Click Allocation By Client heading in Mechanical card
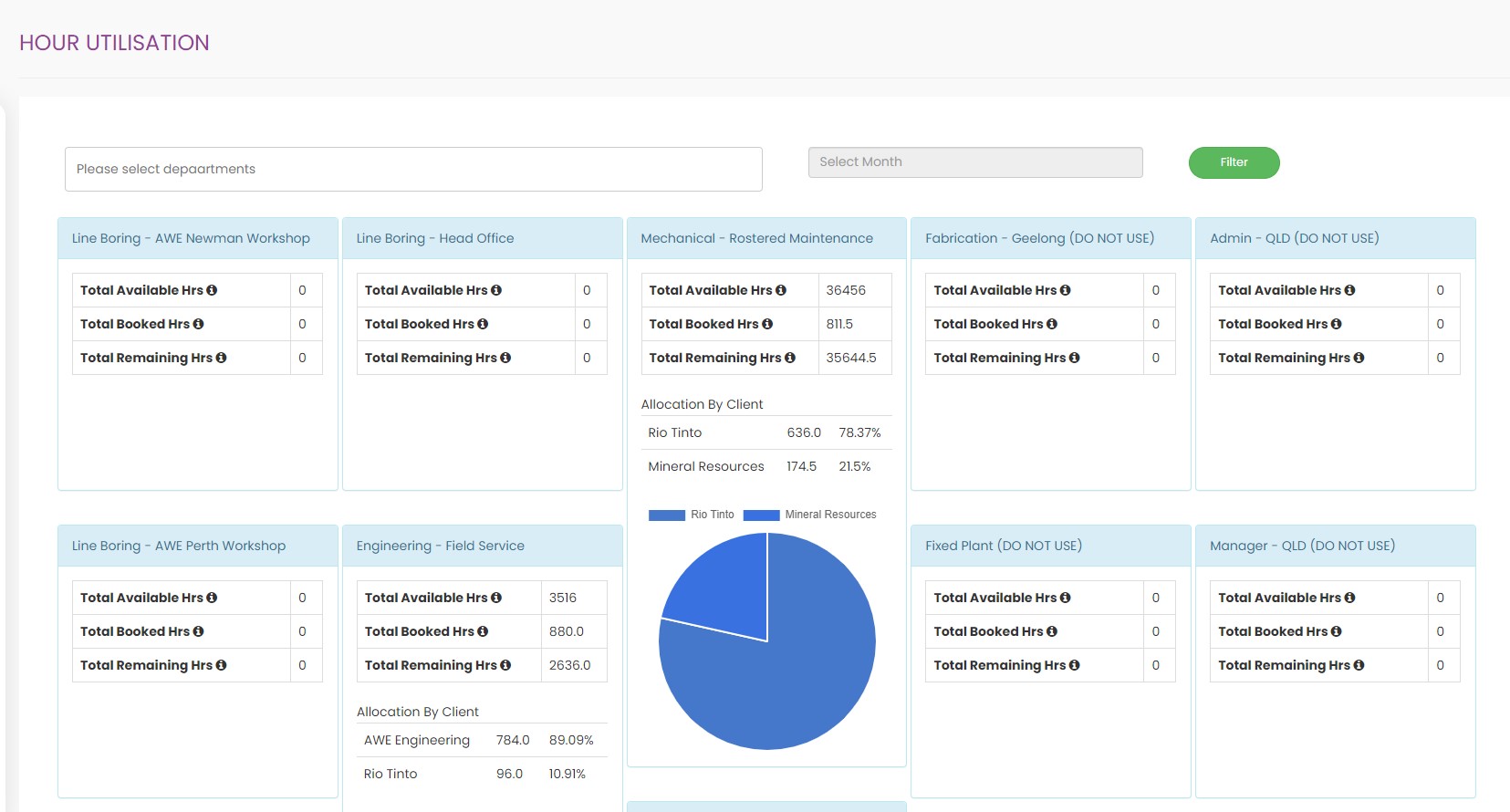The height and width of the screenshot is (812, 1510). click(702, 404)
